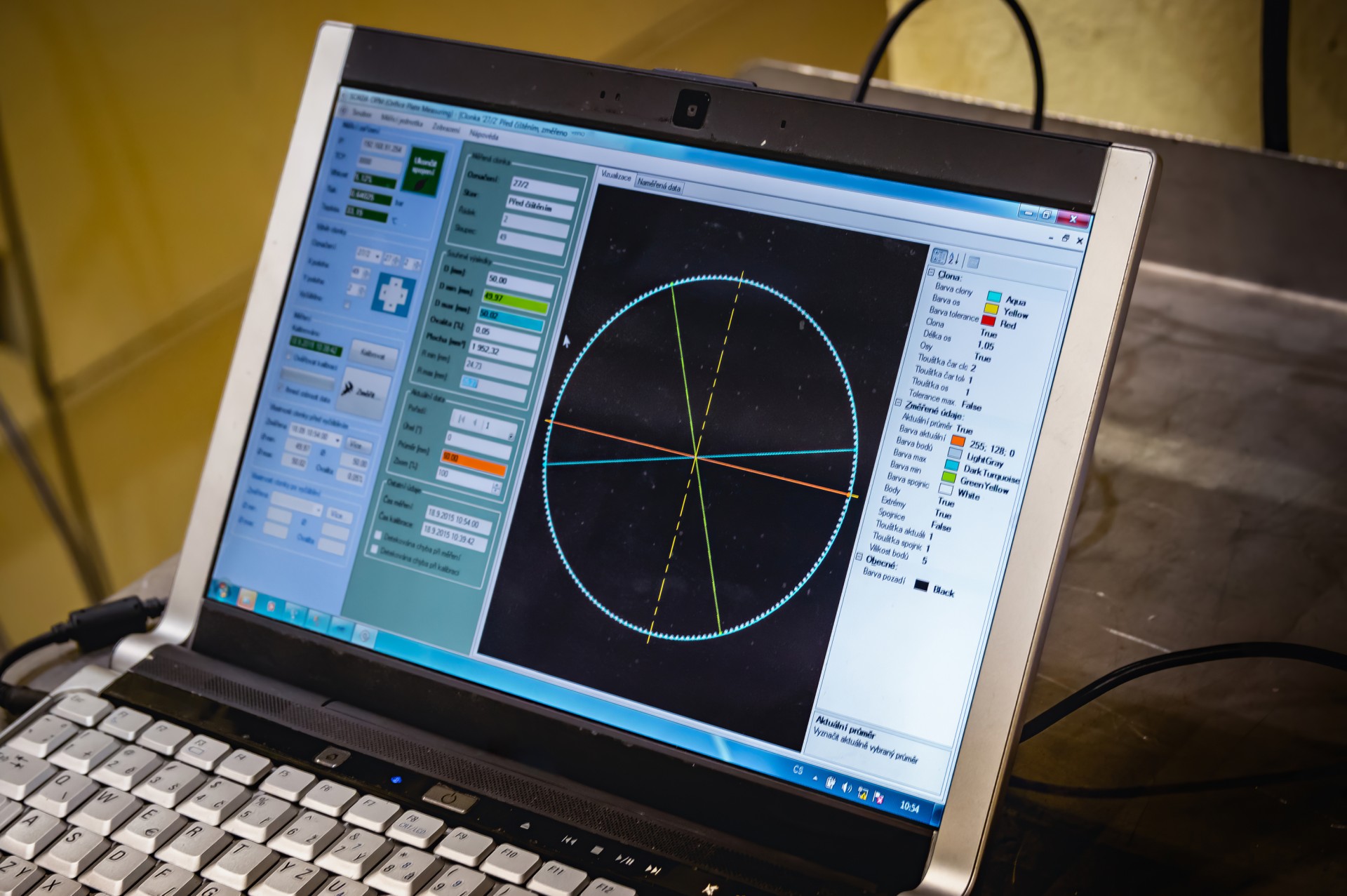Screen dimensions: 1347x896
Task: Click the X position spinner with value 49
Action: coord(361,272)
